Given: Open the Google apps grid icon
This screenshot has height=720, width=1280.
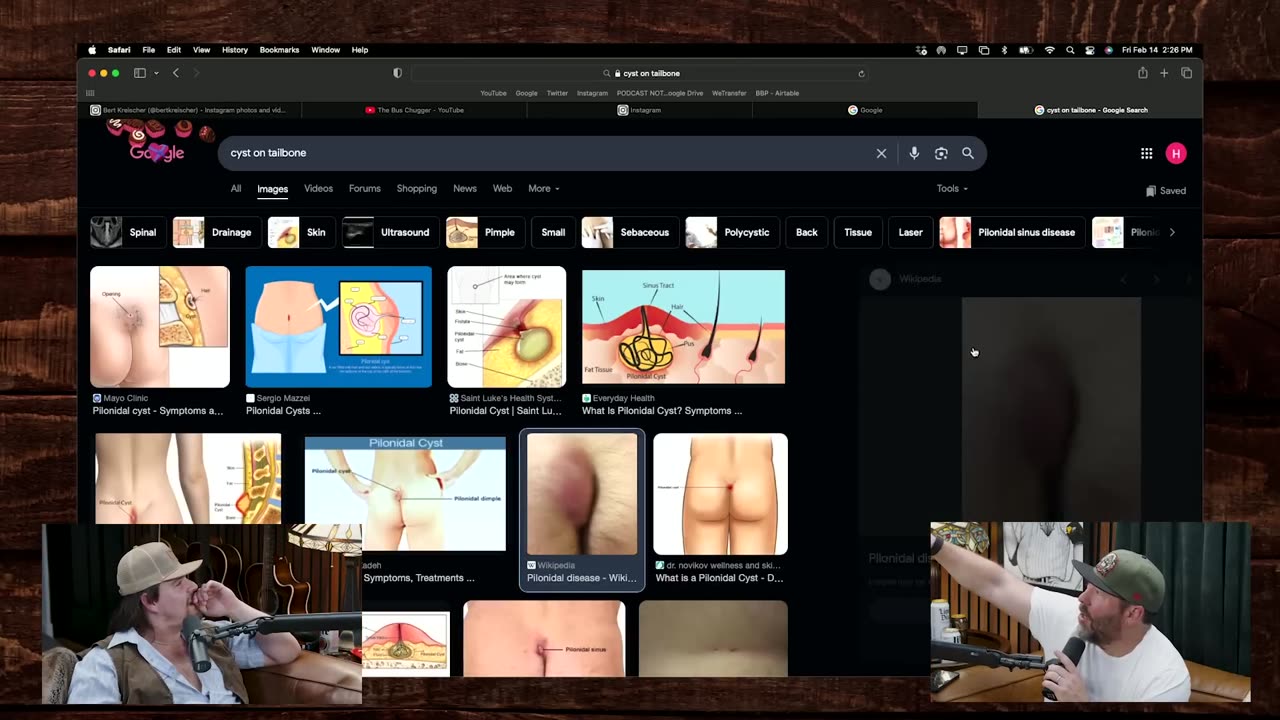Looking at the screenshot, I should [x=1147, y=153].
